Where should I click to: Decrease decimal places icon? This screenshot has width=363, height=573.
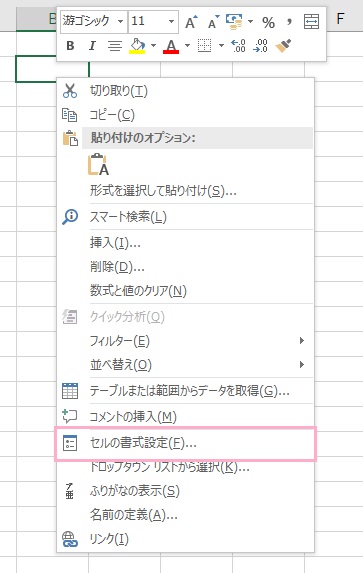click(x=260, y=46)
